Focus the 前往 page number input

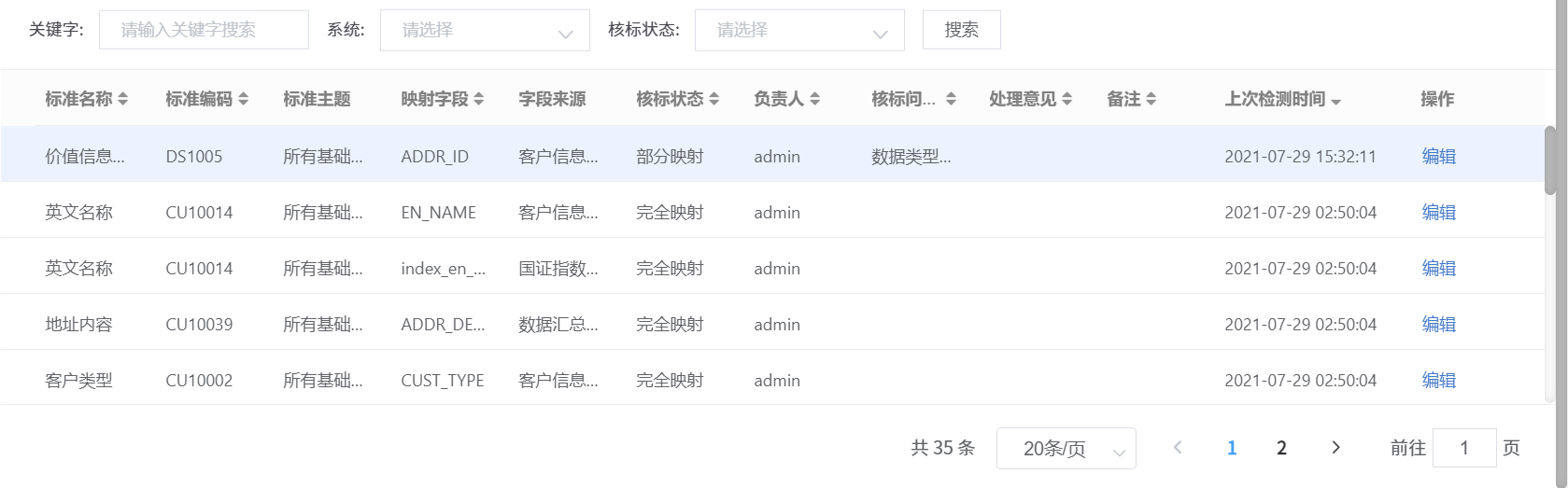(1464, 448)
